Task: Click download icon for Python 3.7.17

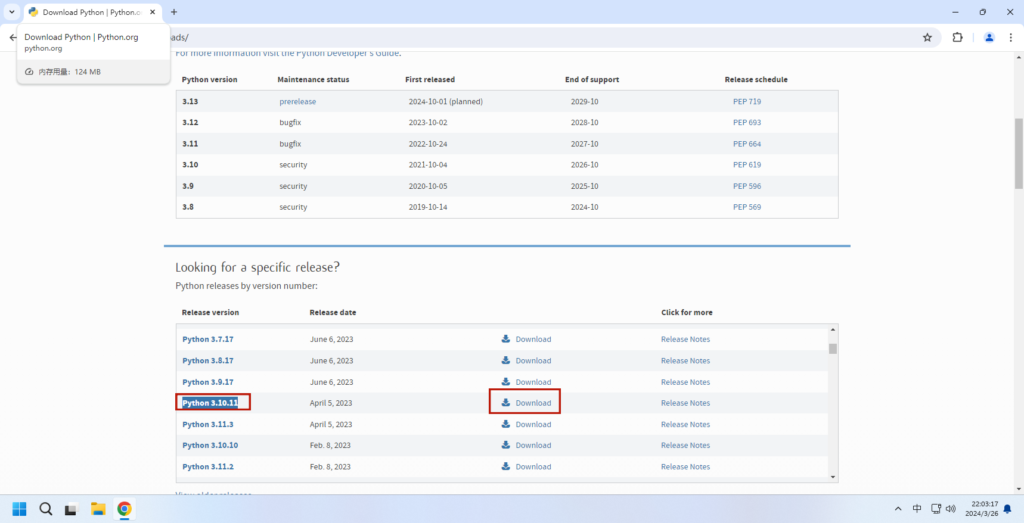Action: pyautogui.click(x=505, y=339)
